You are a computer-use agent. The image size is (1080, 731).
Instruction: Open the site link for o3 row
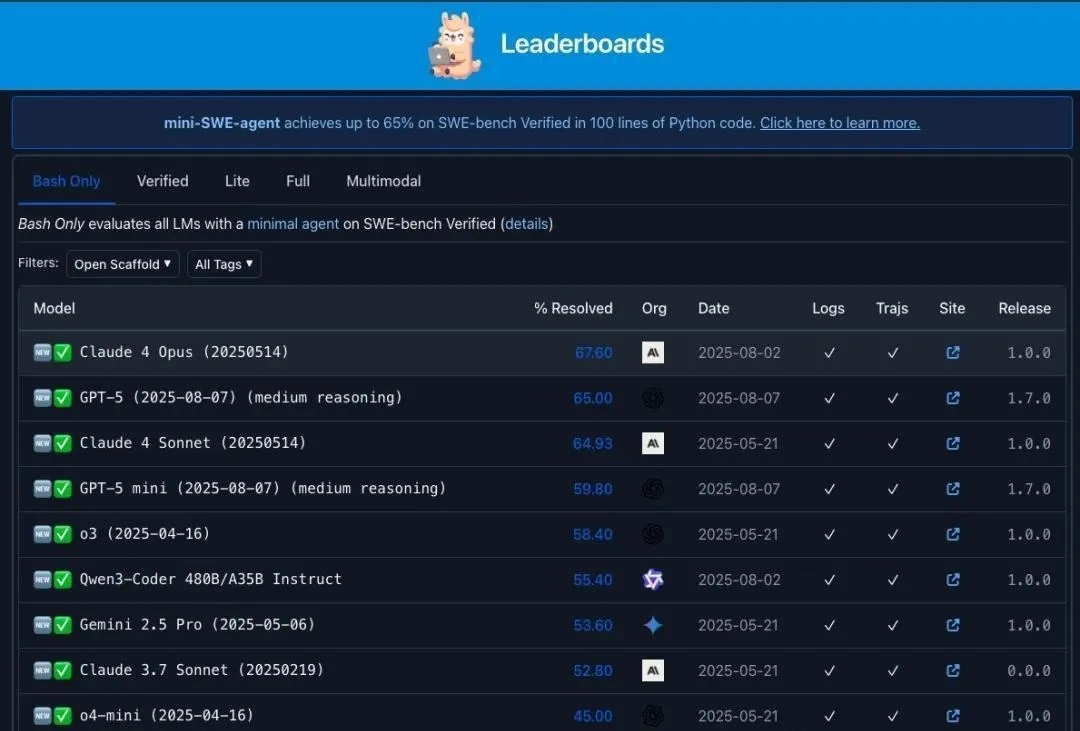pos(953,535)
